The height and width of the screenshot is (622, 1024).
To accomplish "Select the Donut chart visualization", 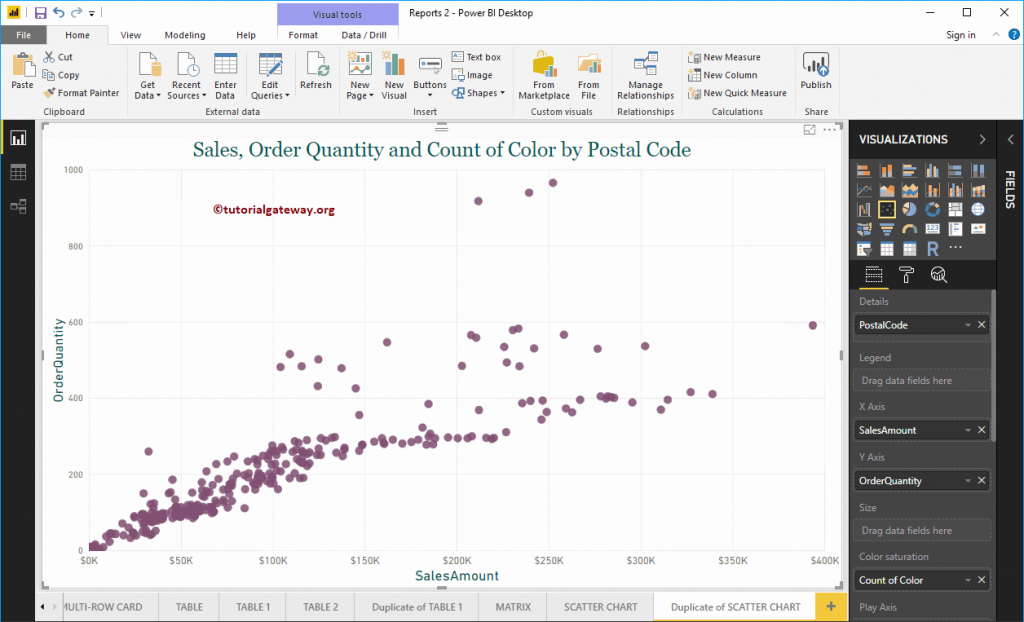I will coord(933,208).
